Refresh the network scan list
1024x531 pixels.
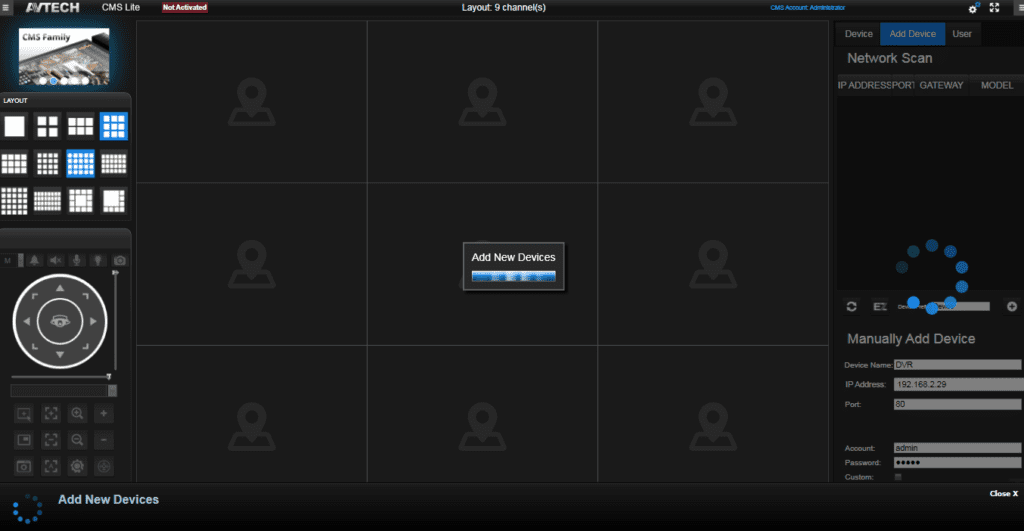click(852, 306)
